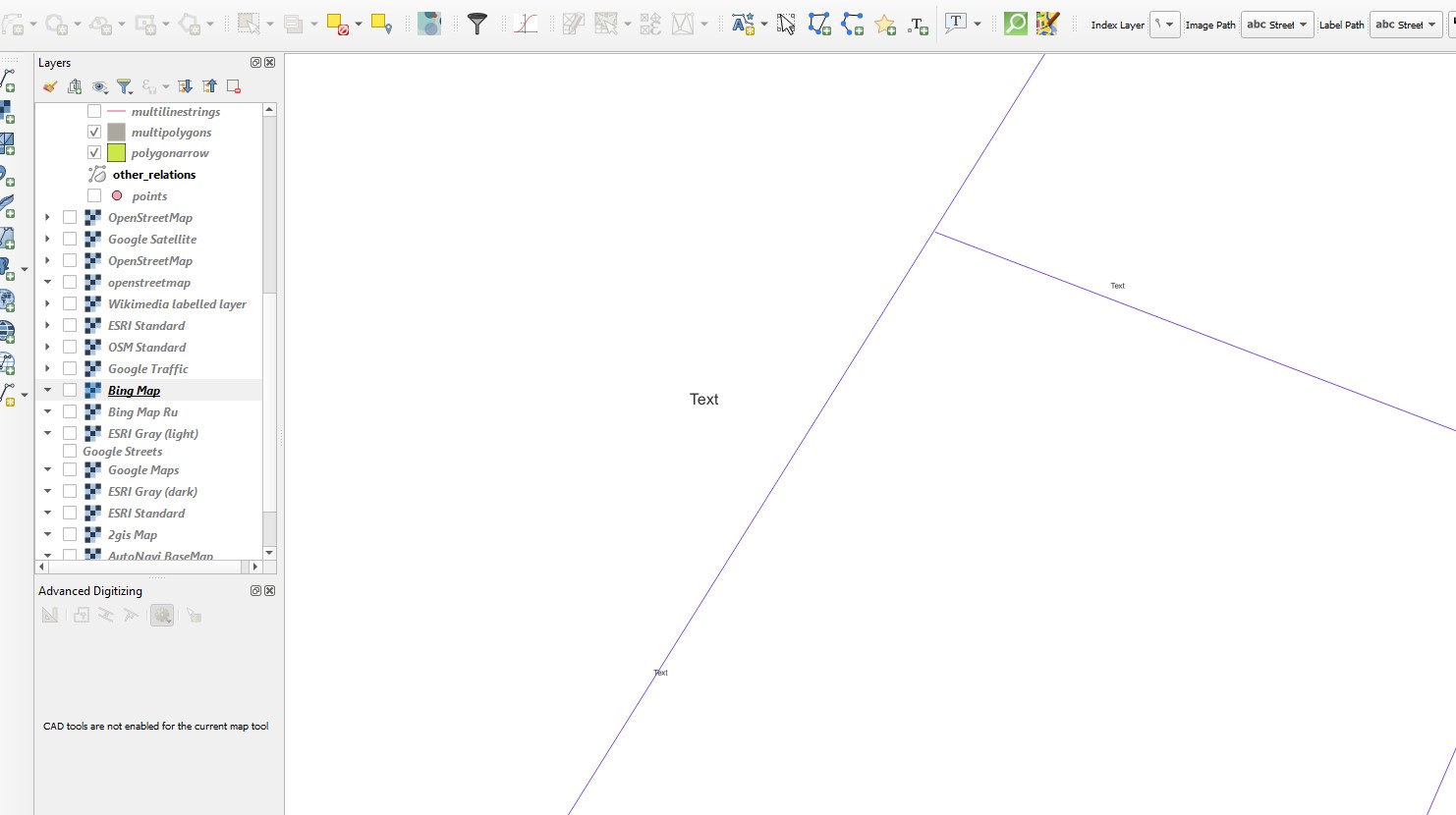Check the Google Traffic layer box

[70, 368]
